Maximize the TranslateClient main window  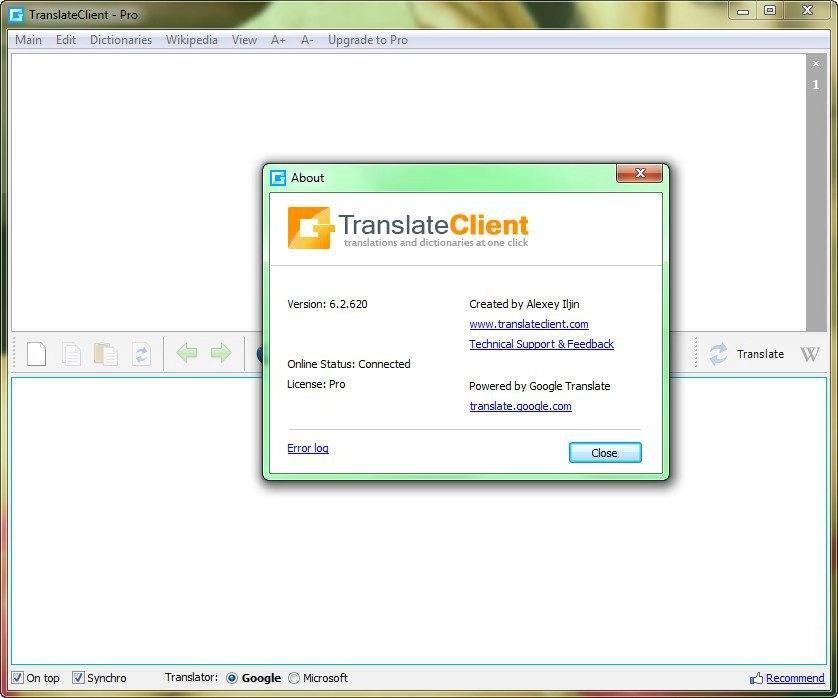click(x=770, y=11)
